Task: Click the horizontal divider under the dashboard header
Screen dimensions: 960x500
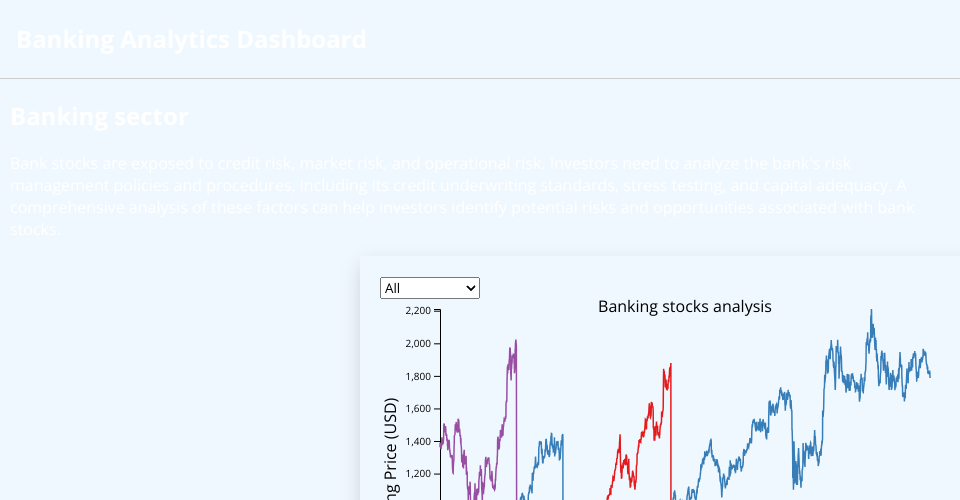Action: [480, 78]
